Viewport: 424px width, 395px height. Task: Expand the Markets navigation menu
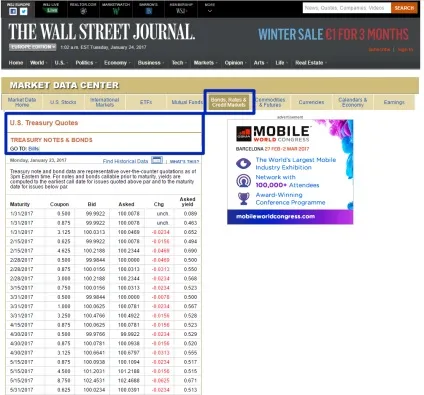click(x=205, y=63)
